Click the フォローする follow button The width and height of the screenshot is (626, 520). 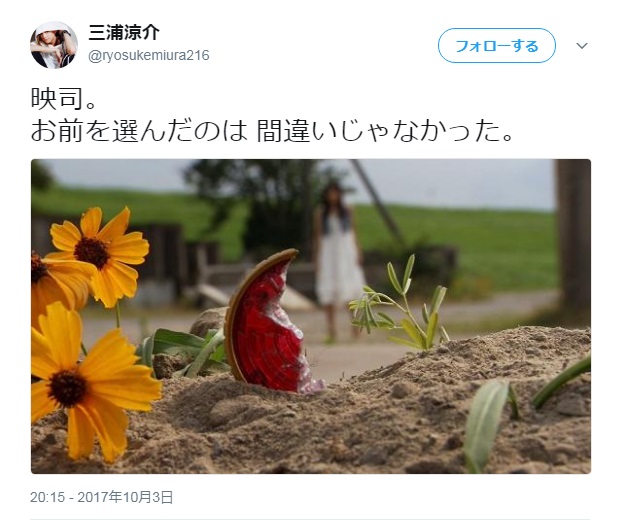click(497, 46)
